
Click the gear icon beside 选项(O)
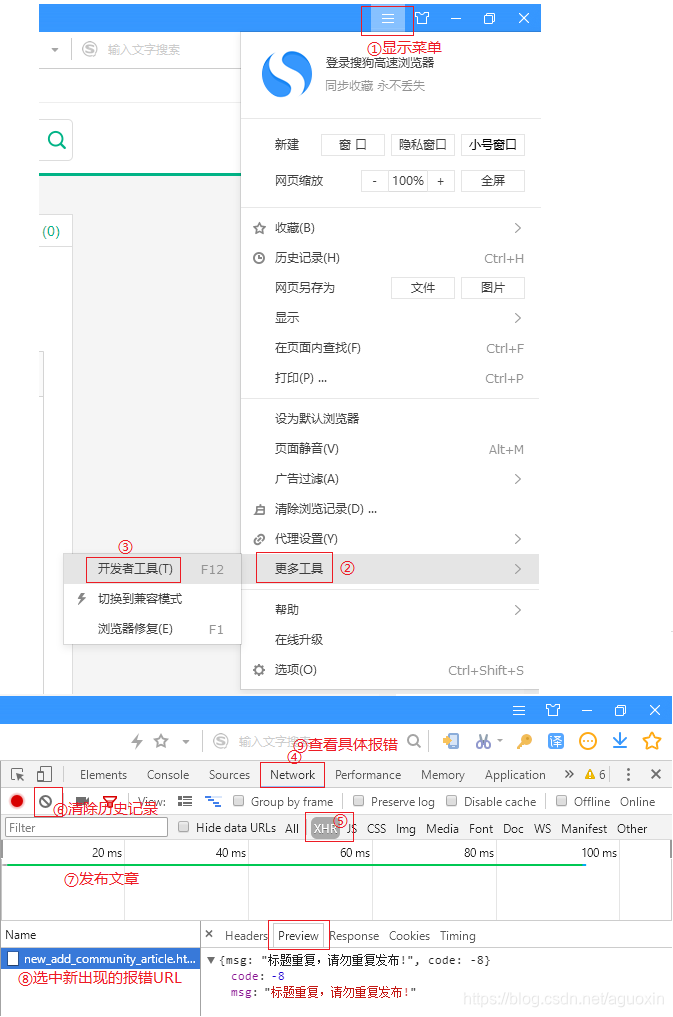[x=259, y=670]
